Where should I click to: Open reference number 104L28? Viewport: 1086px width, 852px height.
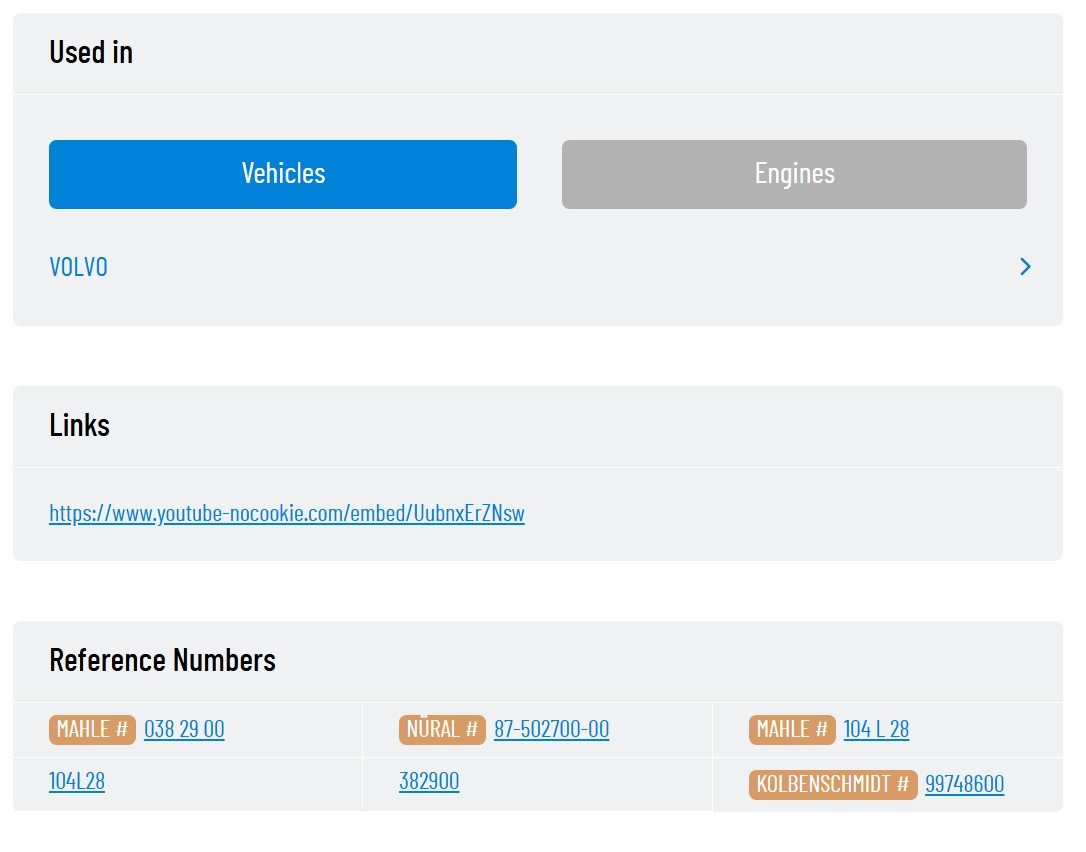click(x=77, y=781)
